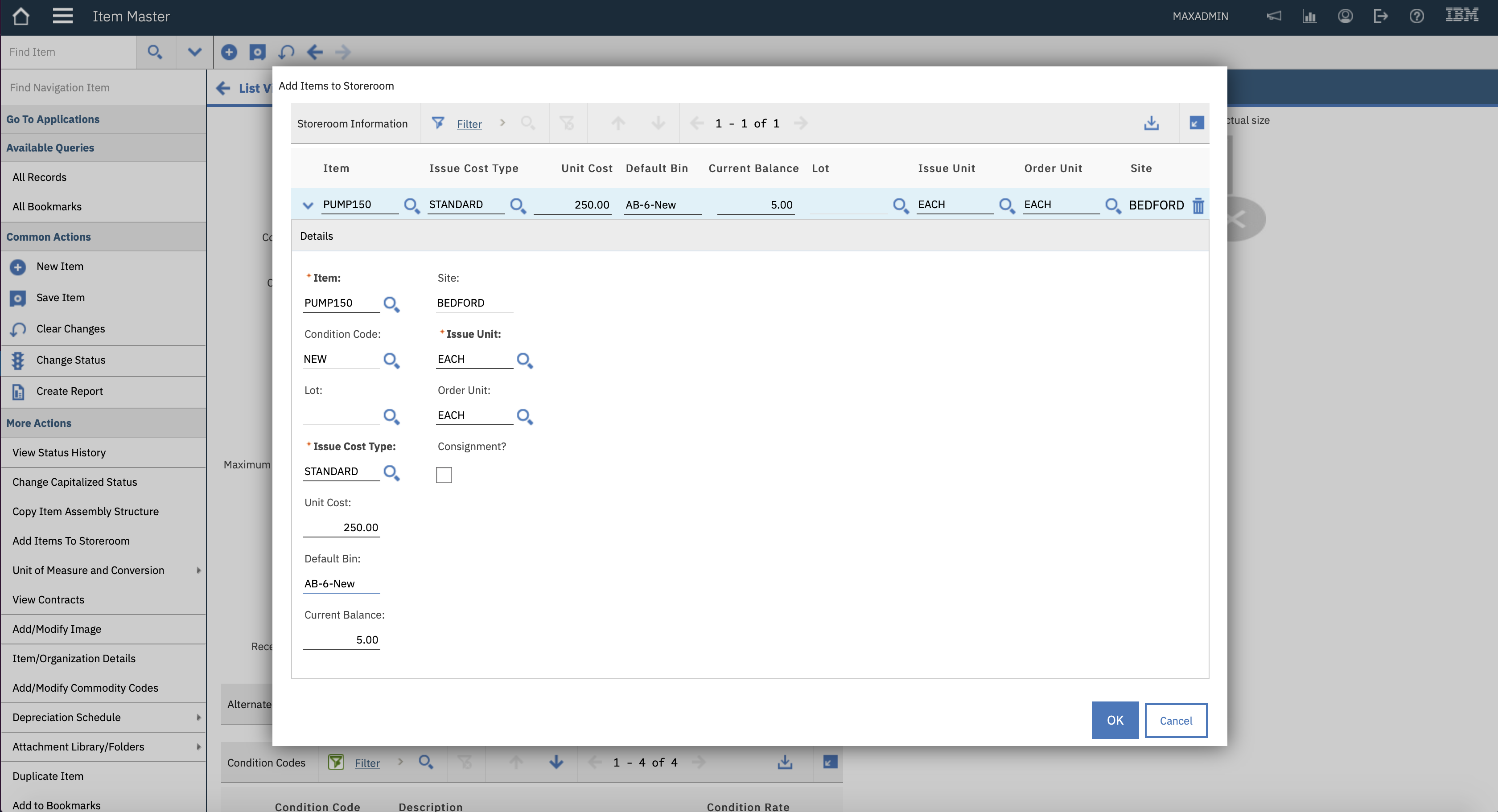Open the Storeroom Information Filter link

[469, 124]
